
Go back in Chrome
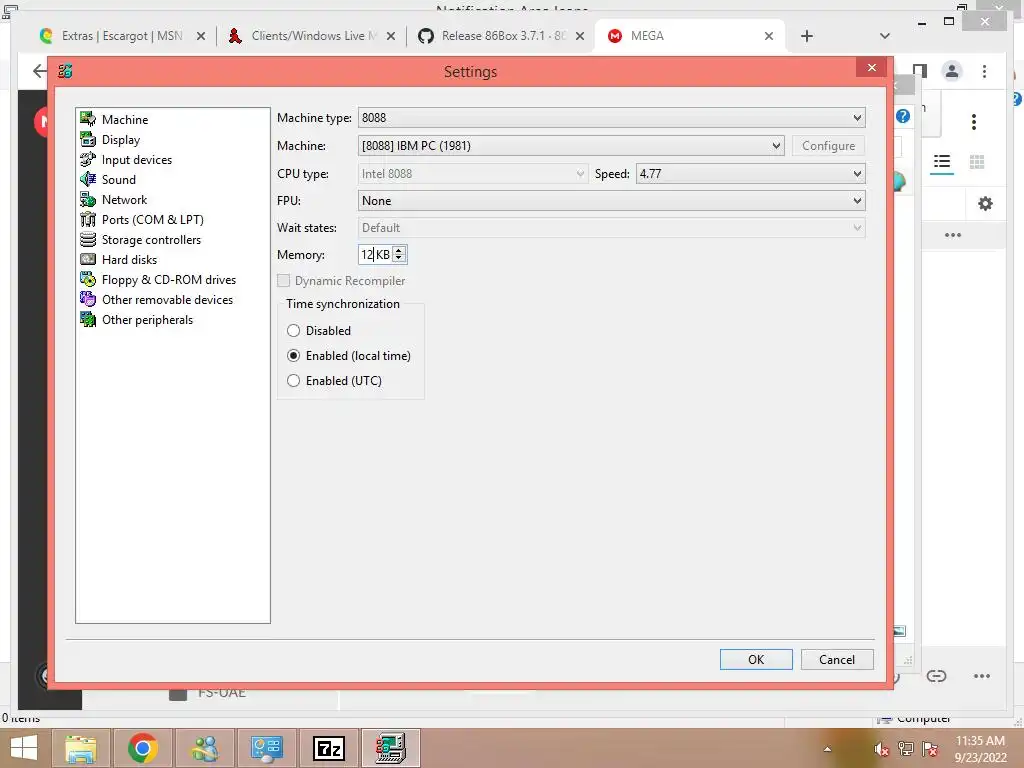pos(40,71)
